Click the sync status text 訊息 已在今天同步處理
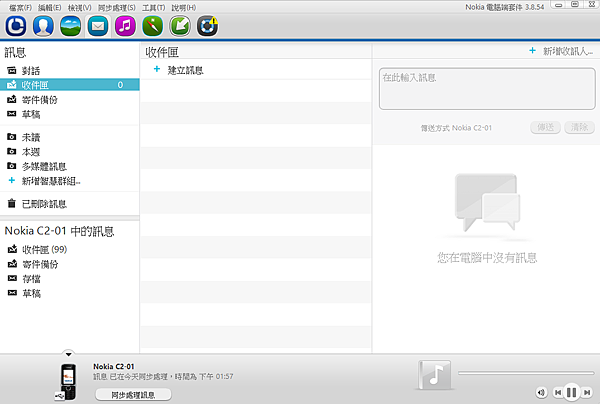The width and height of the screenshot is (600, 404). click(163, 376)
